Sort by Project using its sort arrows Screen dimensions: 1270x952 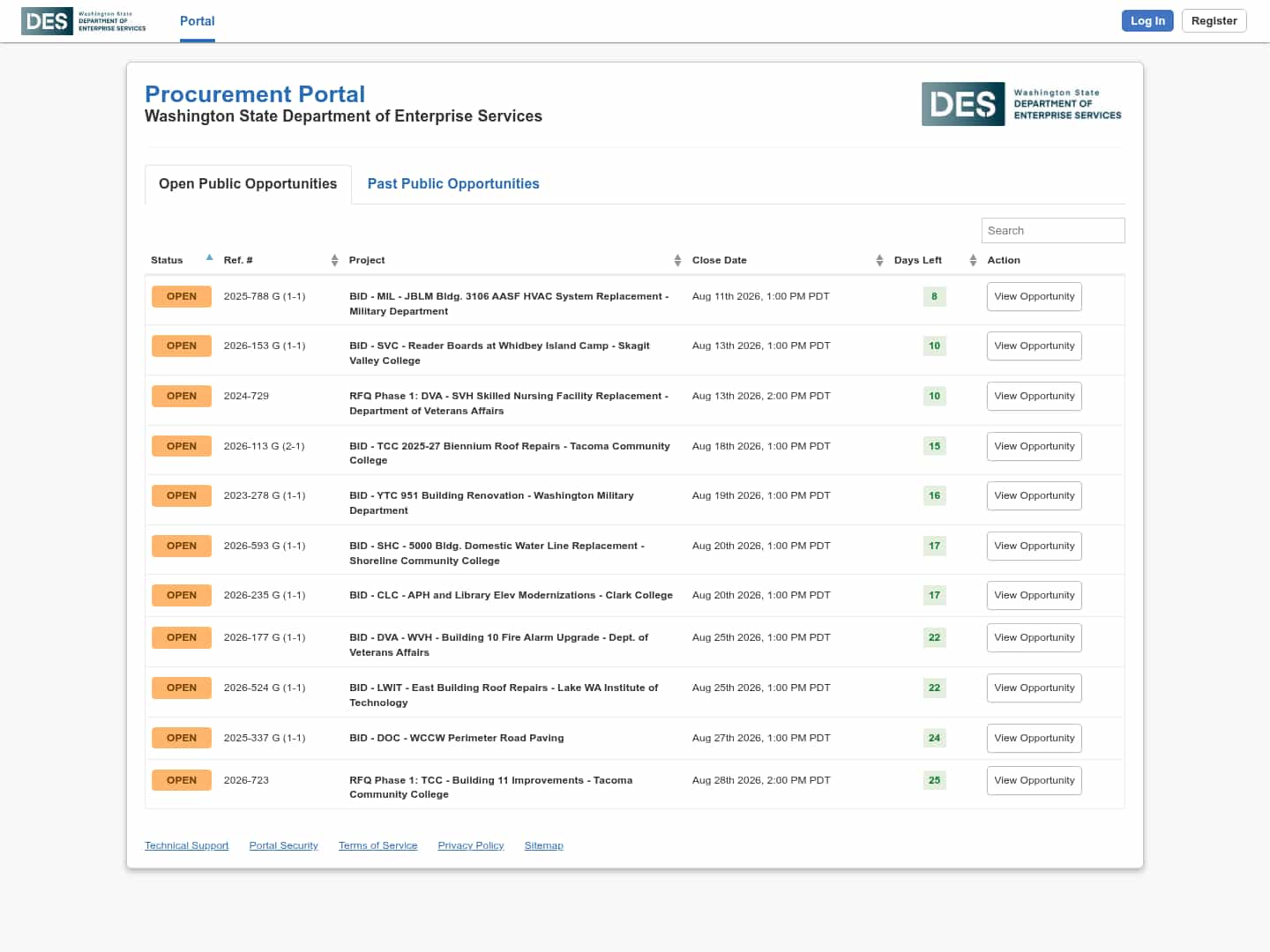[677, 260]
